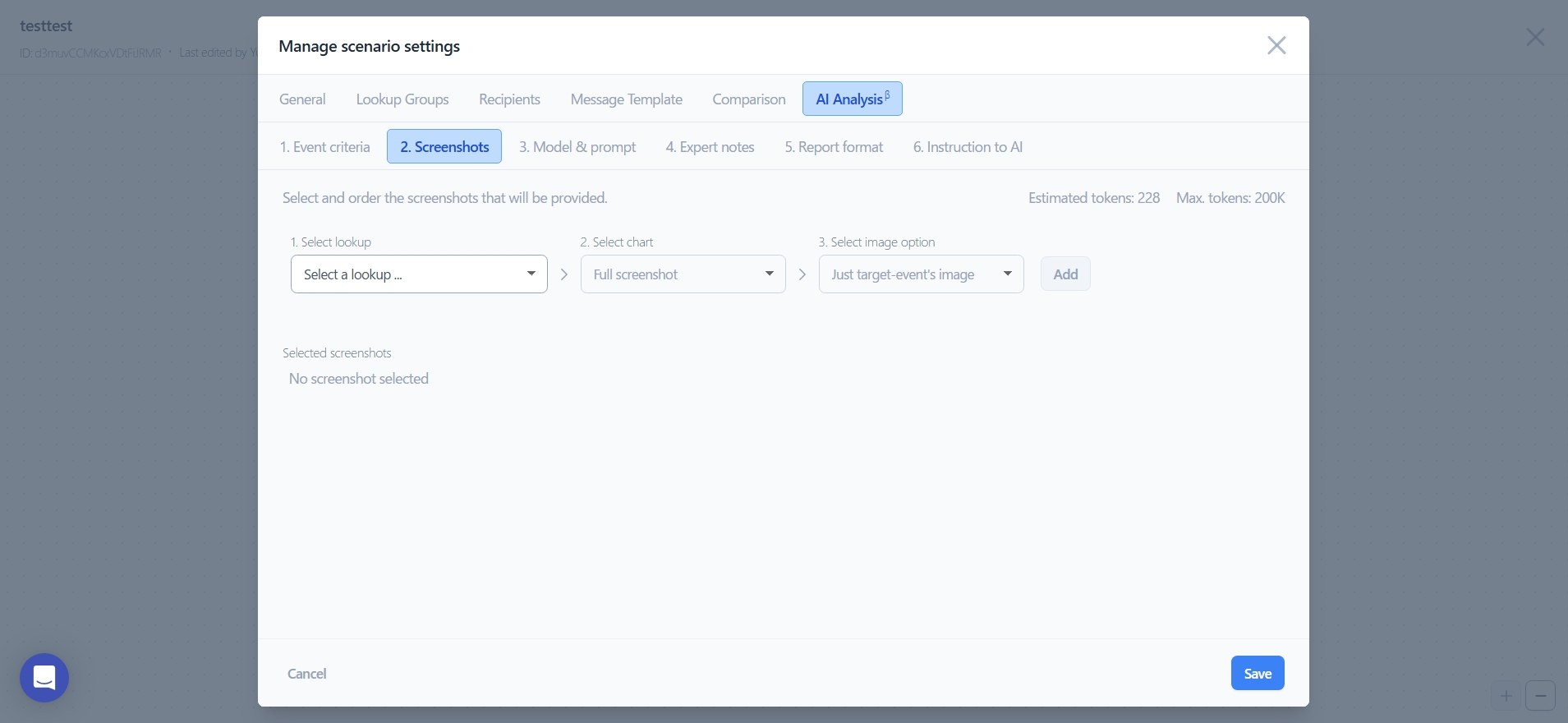Switch to the General tab
Image resolution: width=1568 pixels, height=723 pixels.
coord(302,99)
